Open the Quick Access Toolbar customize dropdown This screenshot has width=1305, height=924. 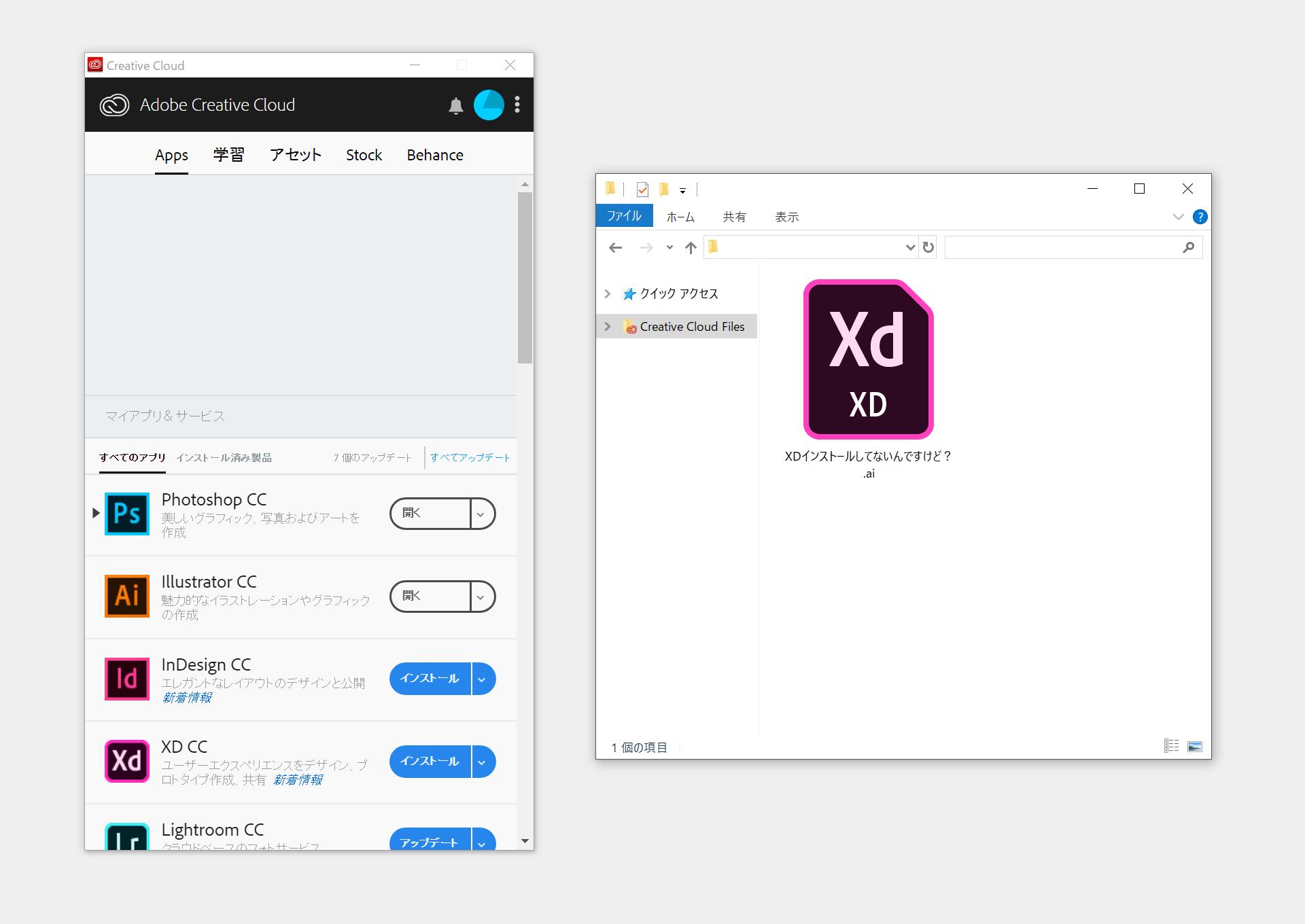click(x=682, y=190)
